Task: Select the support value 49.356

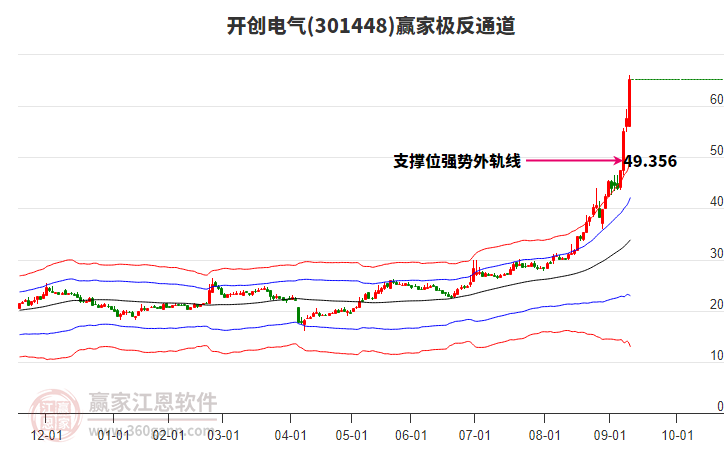Action: point(650,161)
